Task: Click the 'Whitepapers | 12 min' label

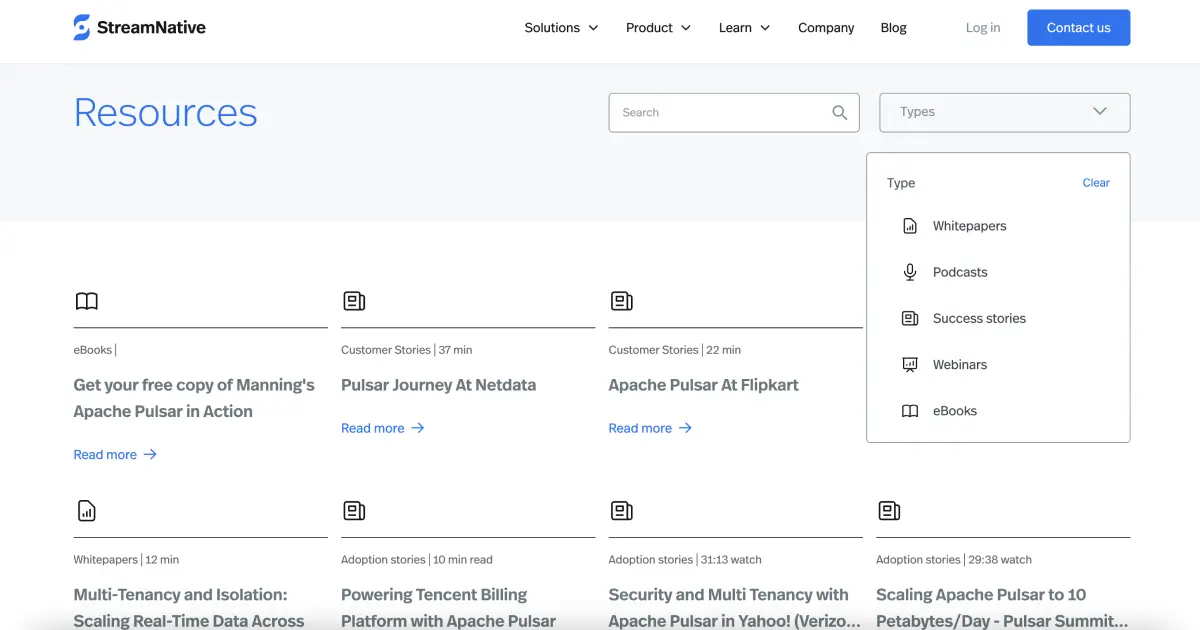Action: [126, 560]
